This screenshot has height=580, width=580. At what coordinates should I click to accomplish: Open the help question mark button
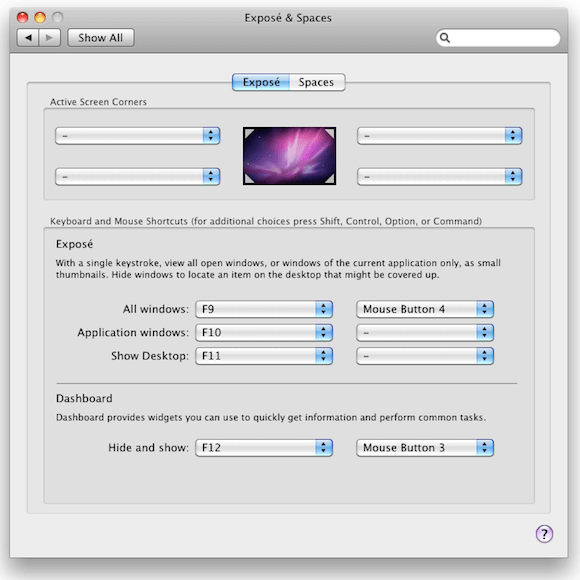544,534
